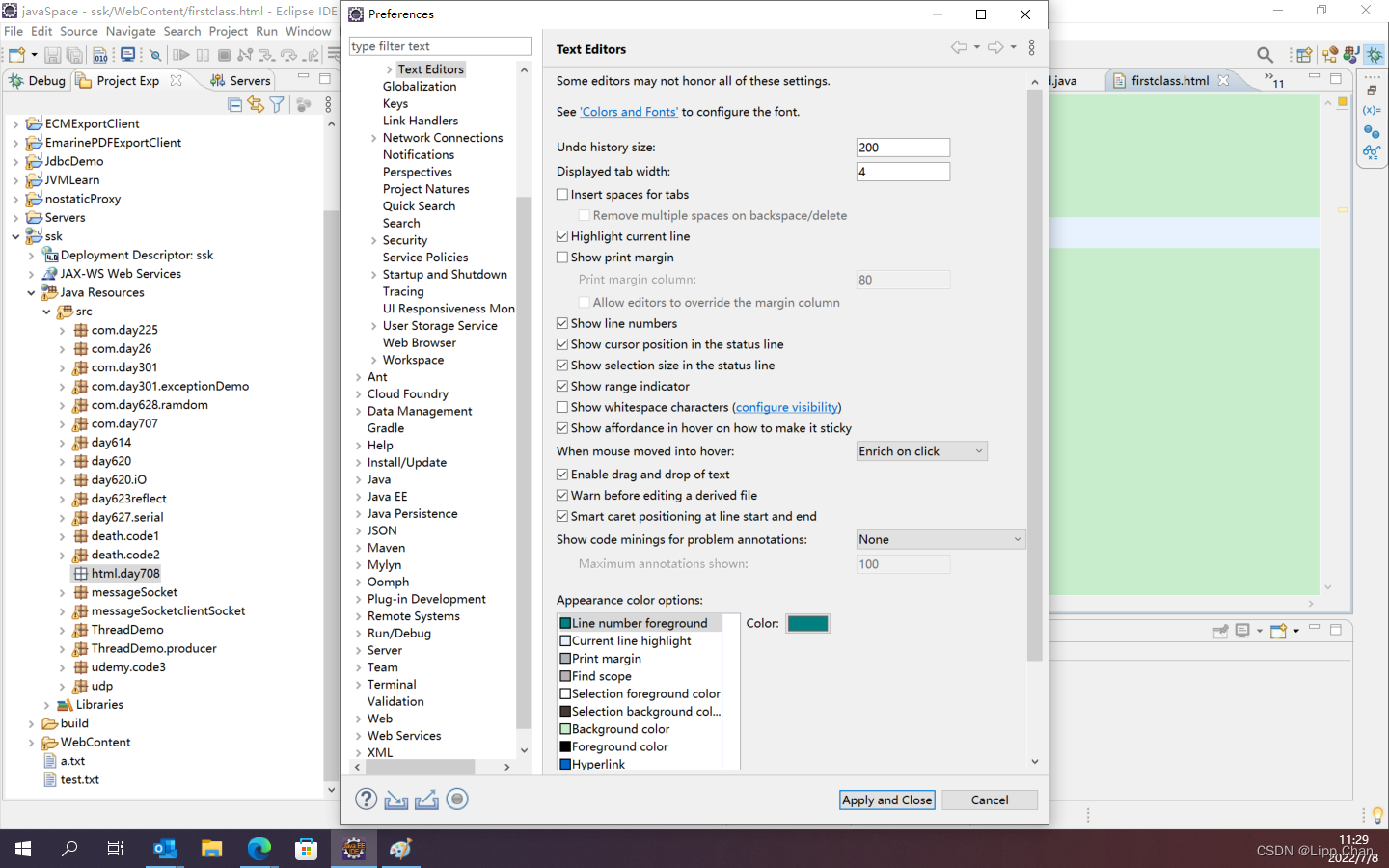Click the Windows Start button
1389x868 pixels.
23,849
